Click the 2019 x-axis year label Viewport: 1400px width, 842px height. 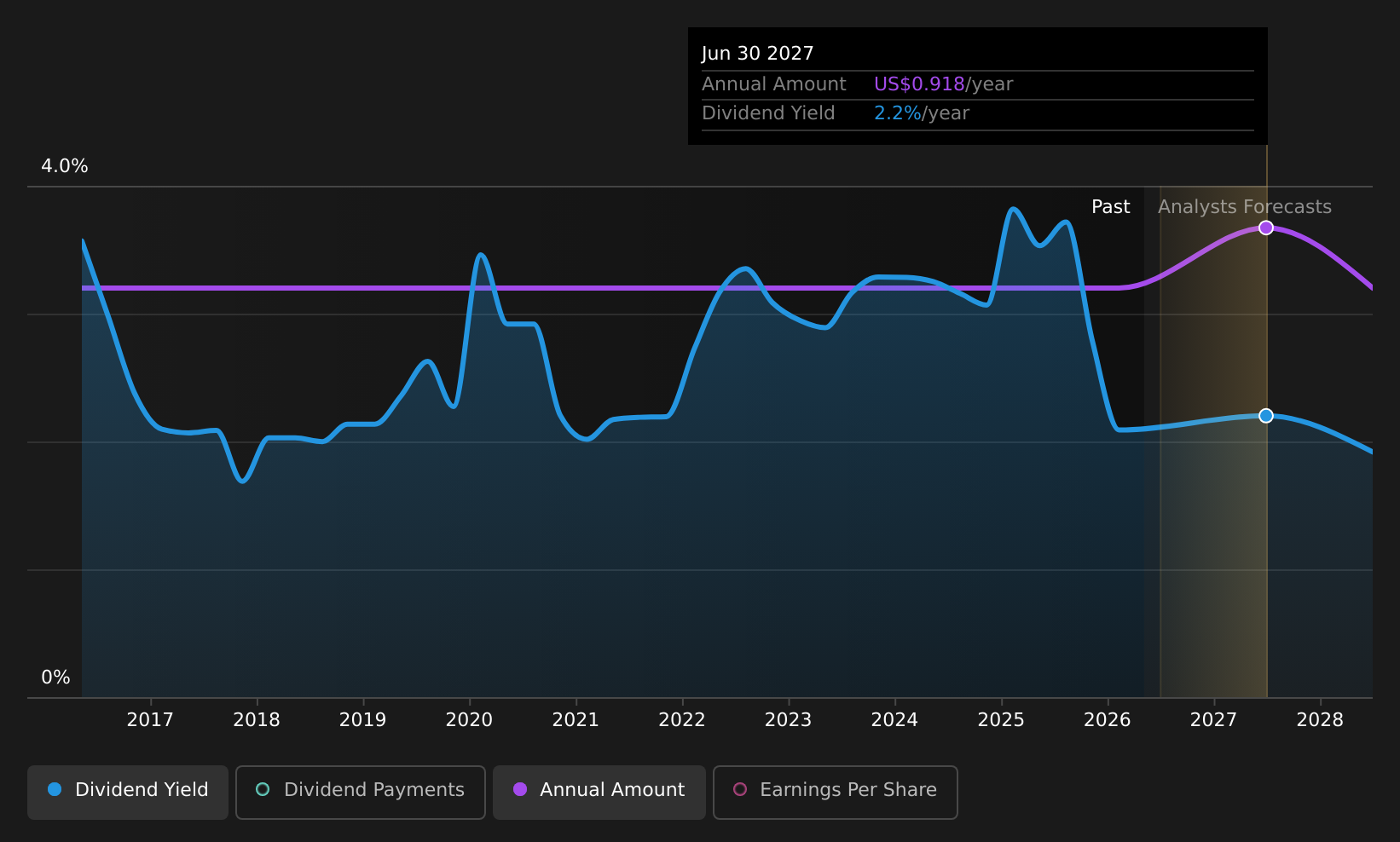pyautogui.click(x=363, y=720)
